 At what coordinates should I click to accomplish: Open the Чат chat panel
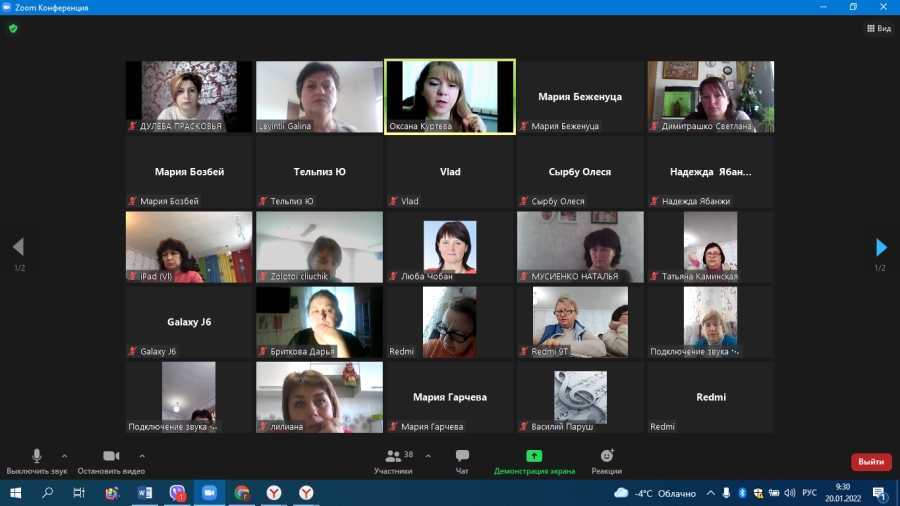coord(462,461)
